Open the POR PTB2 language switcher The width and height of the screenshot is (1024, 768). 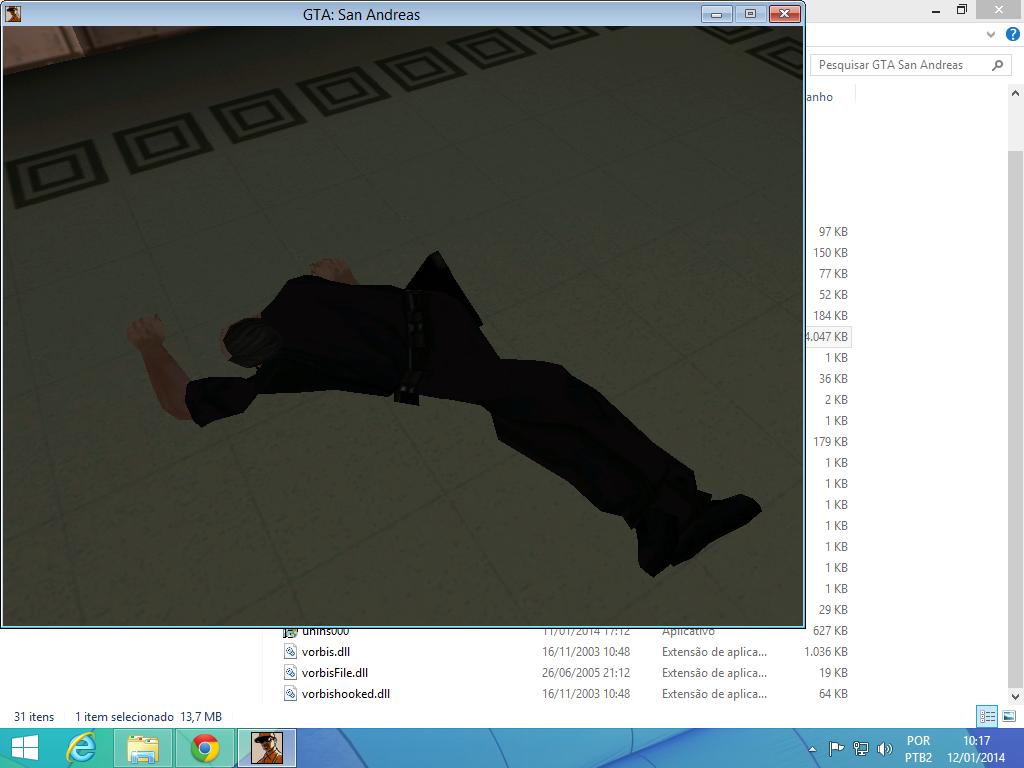918,749
